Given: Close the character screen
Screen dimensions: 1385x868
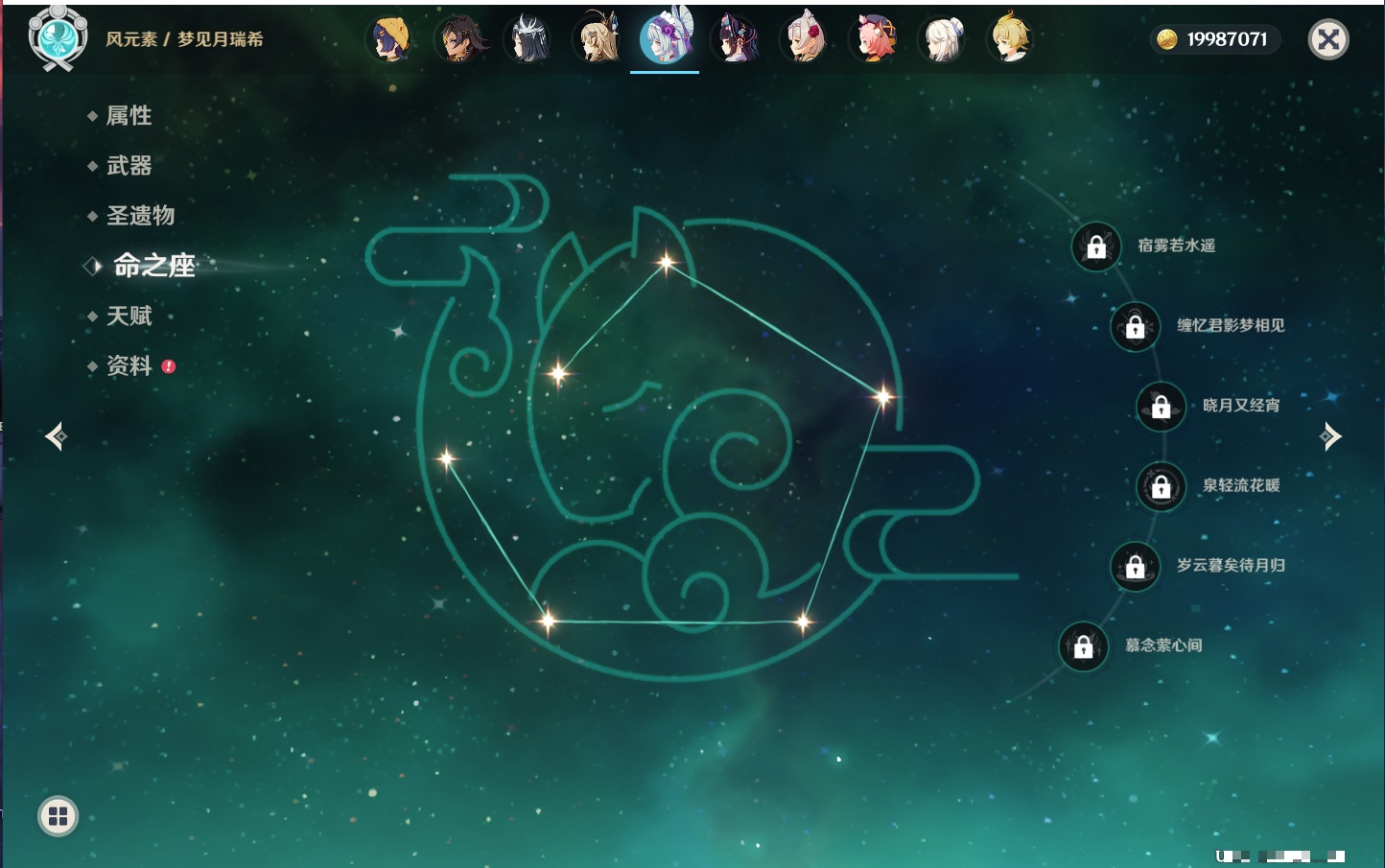Looking at the screenshot, I should coord(1328,39).
